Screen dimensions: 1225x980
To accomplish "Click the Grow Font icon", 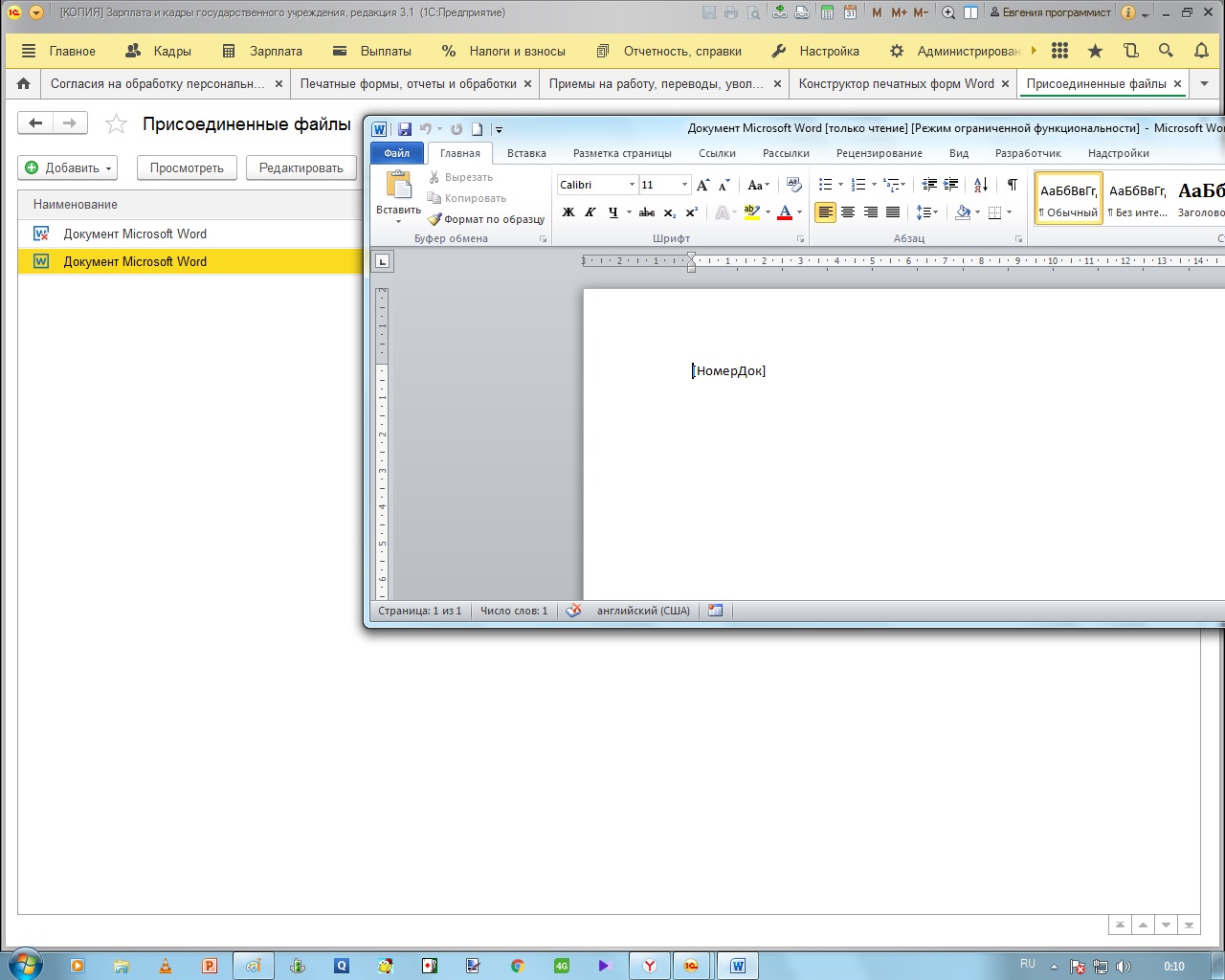I will (x=703, y=185).
